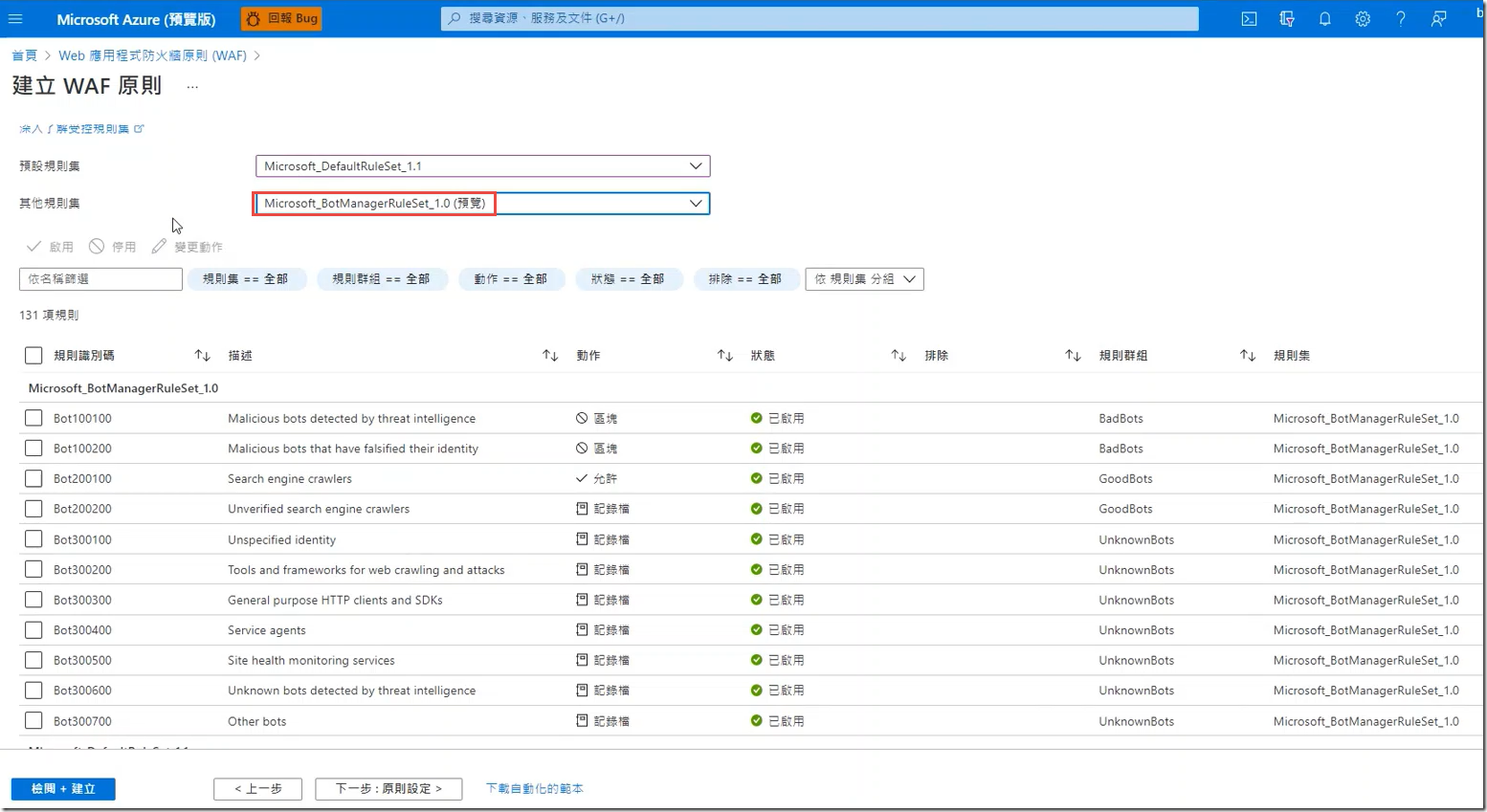This screenshot has height=812, width=1487.
Task: Click the Microsoft Azure (預覽版) title
Action: pos(136,19)
